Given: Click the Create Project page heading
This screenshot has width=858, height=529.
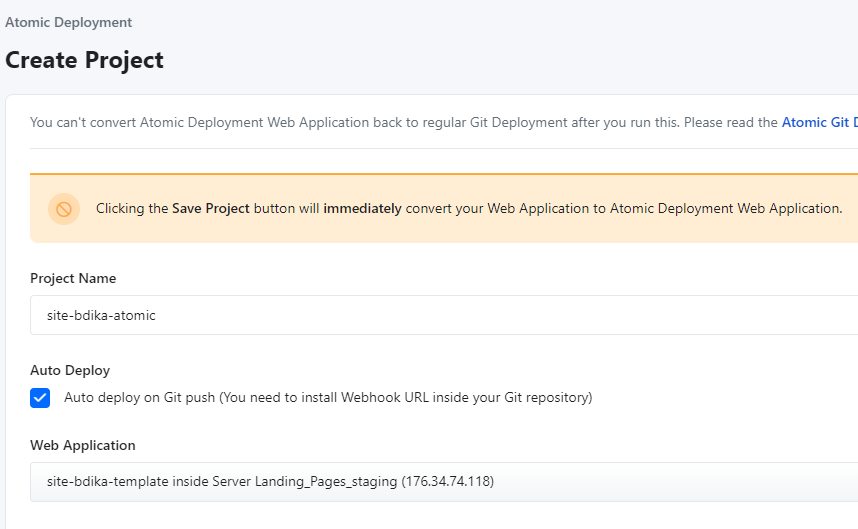Looking at the screenshot, I should (84, 60).
